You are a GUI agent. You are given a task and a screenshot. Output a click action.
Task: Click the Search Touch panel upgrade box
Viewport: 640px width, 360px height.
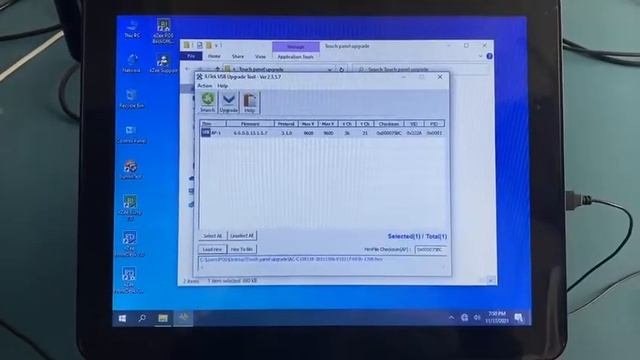[420, 69]
